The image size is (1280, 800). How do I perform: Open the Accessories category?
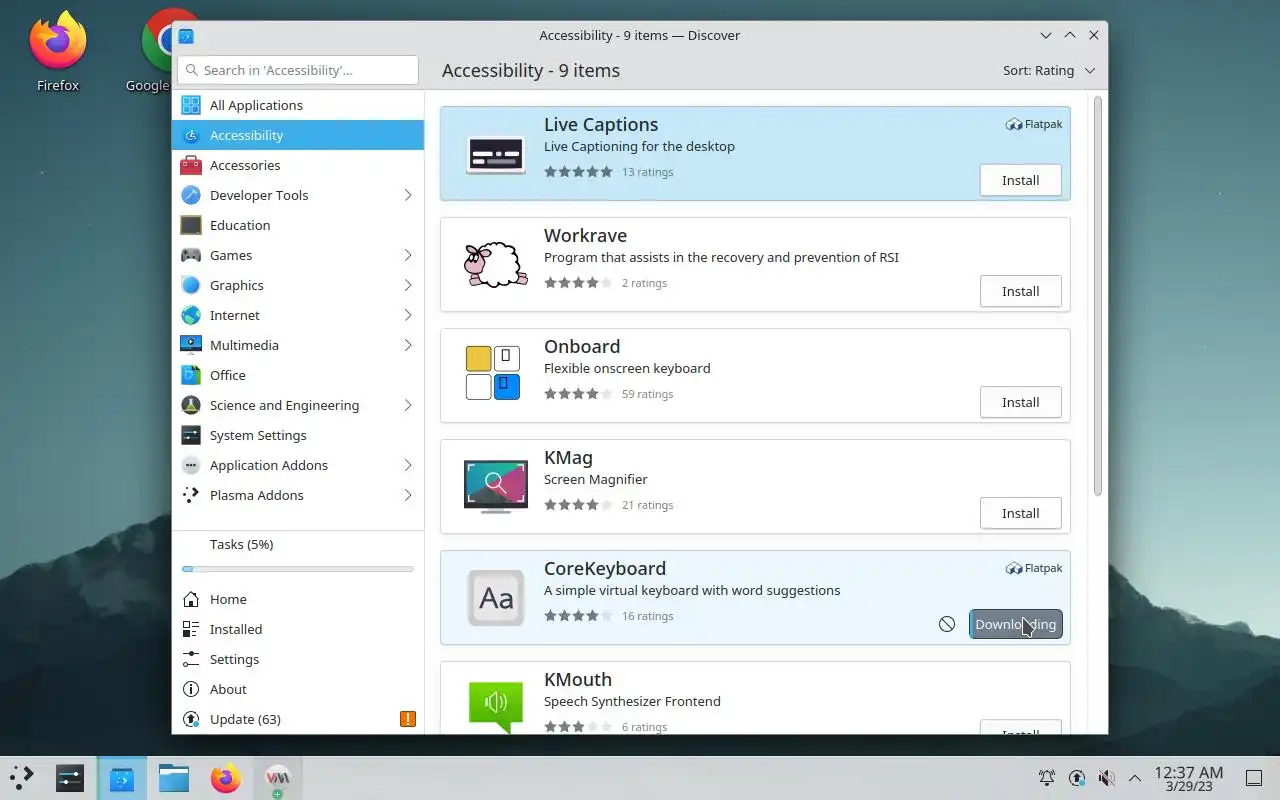tap(298, 165)
